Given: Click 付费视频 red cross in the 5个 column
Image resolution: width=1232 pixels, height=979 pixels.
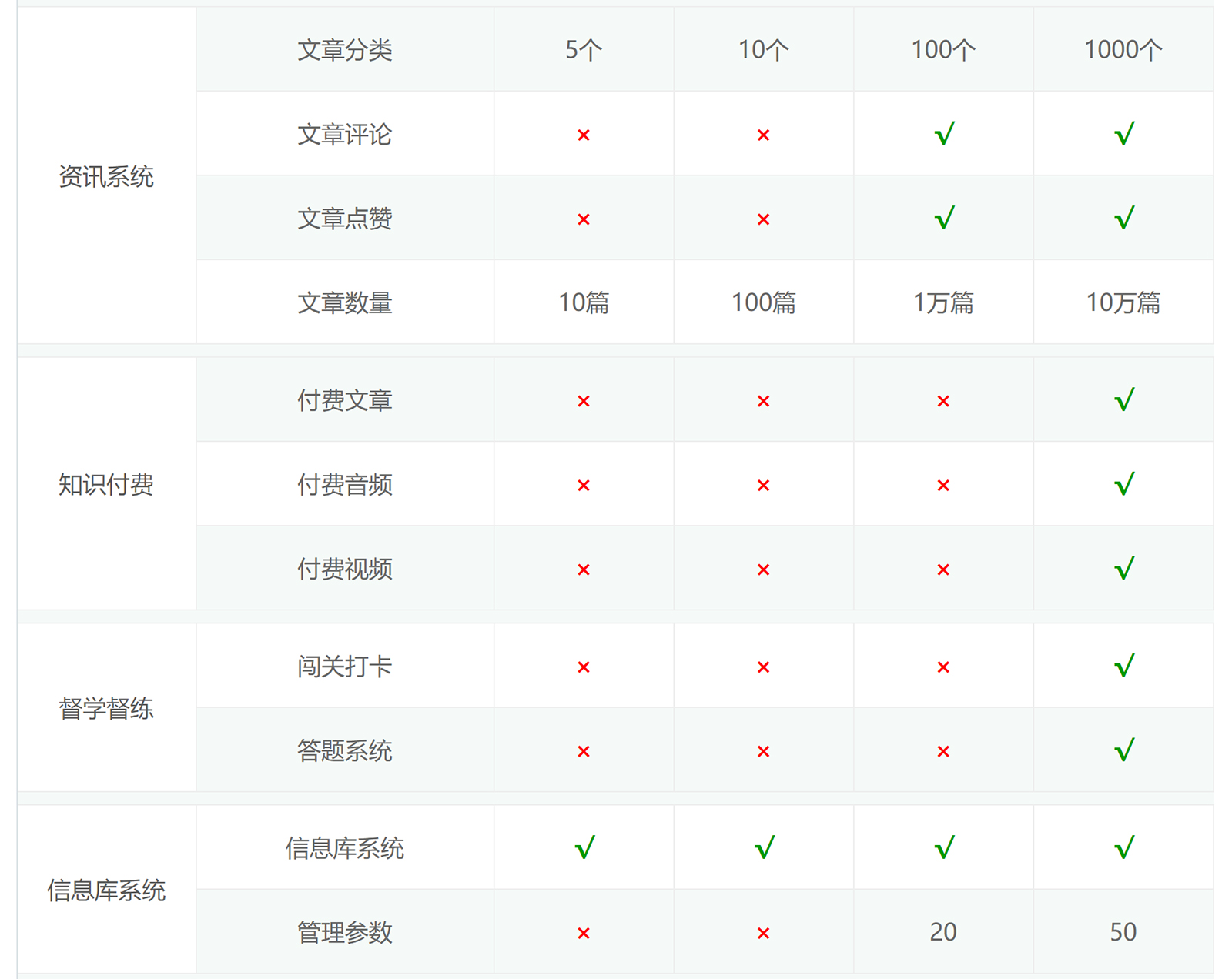Looking at the screenshot, I should click(584, 570).
